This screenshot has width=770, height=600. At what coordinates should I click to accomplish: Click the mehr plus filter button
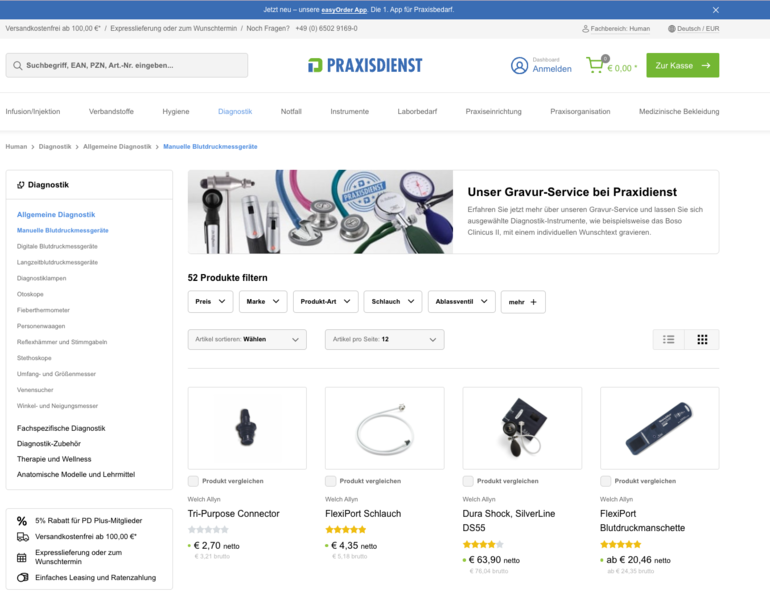523,302
